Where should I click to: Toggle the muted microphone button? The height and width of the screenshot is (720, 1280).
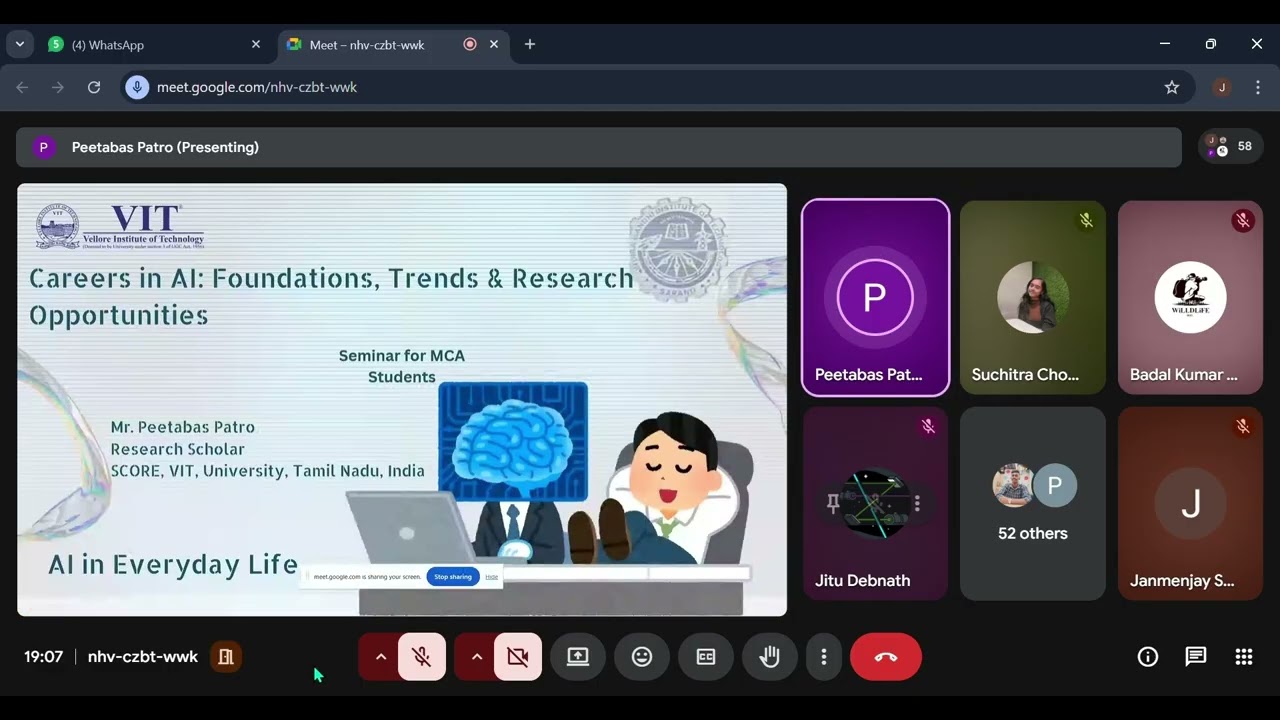pos(422,657)
